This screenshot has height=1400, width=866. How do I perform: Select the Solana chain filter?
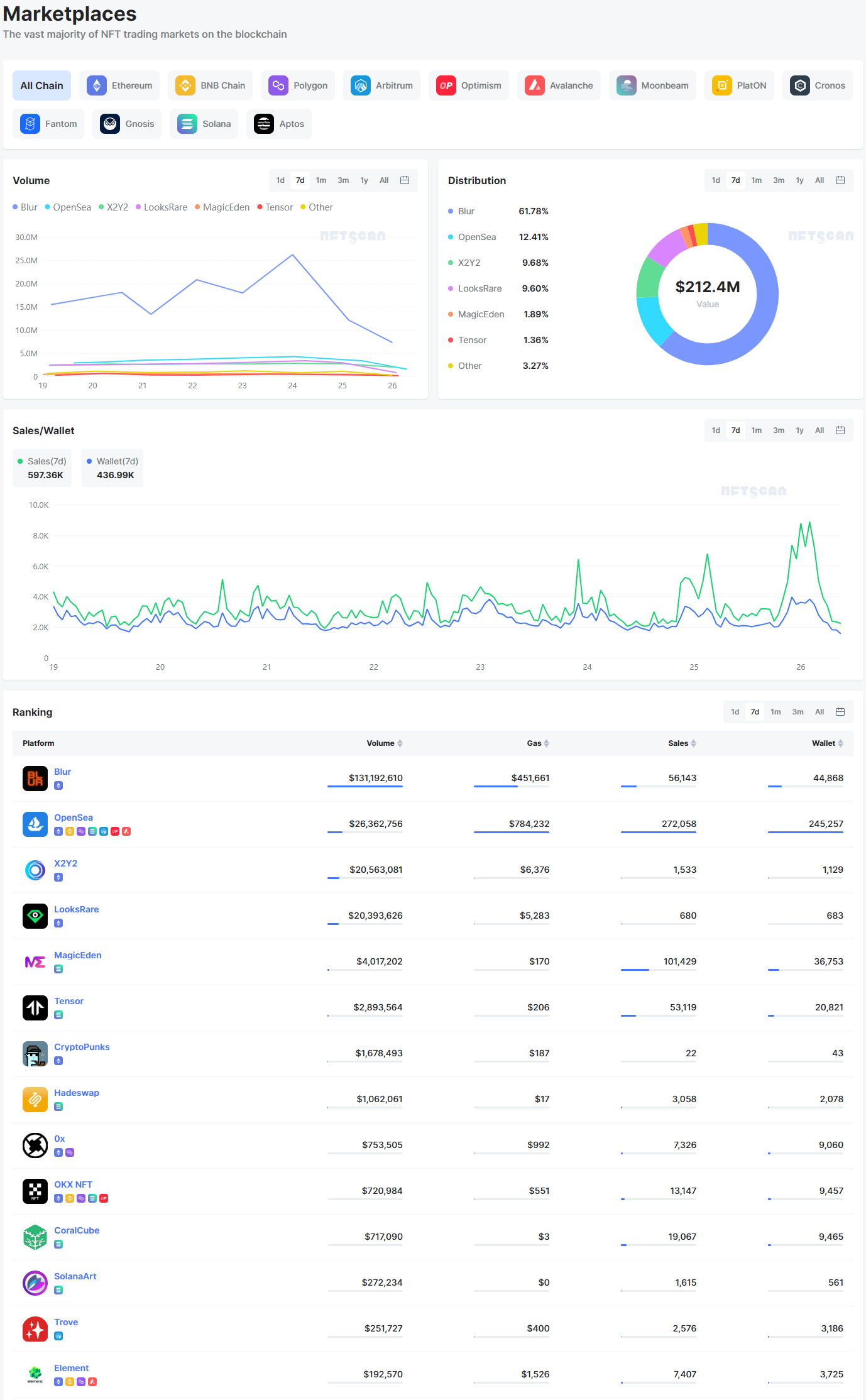[x=205, y=124]
